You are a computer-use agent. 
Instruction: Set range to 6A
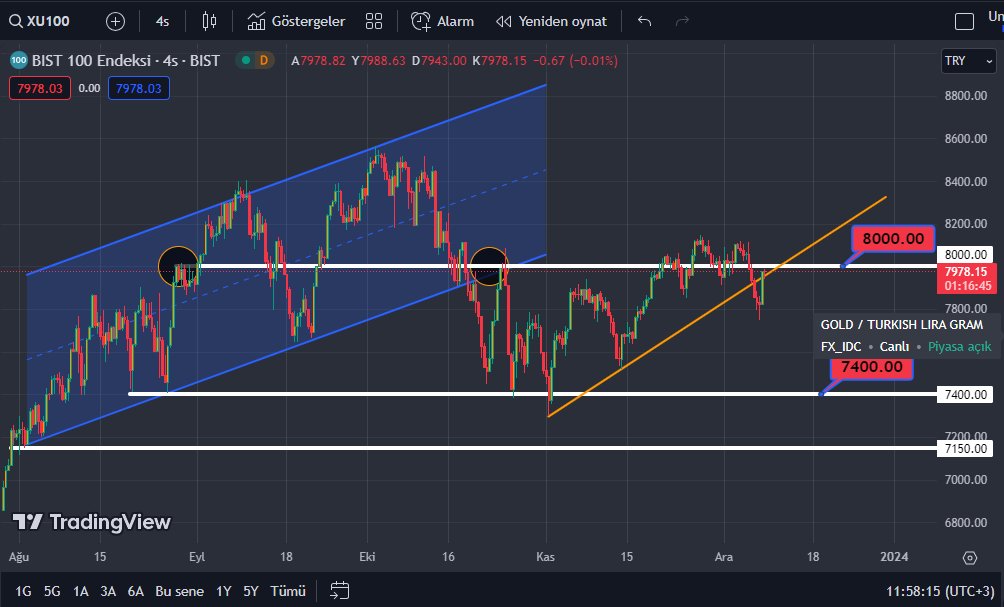[135, 591]
